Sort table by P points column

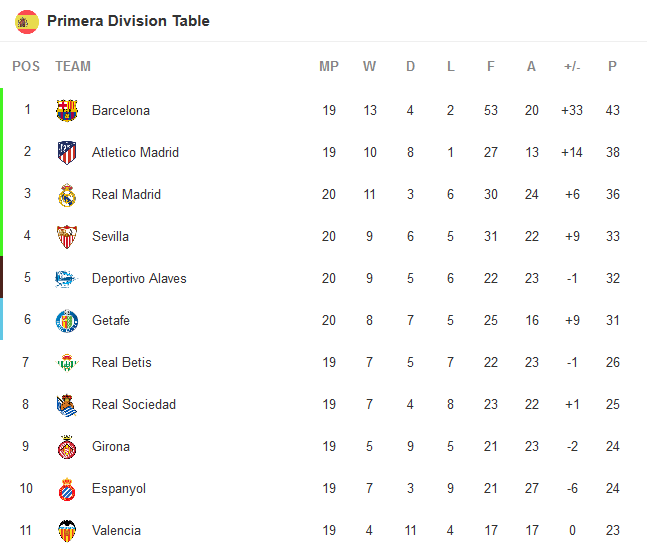tap(612, 66)
